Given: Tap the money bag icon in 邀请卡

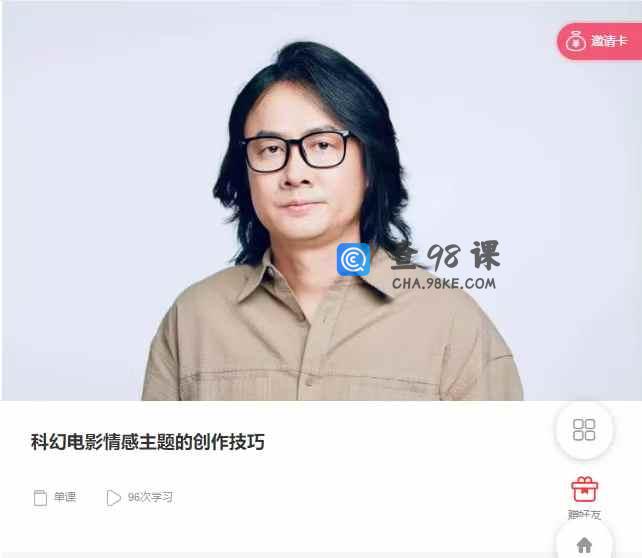Looking at the screenshot, I should tap(576, 41).
